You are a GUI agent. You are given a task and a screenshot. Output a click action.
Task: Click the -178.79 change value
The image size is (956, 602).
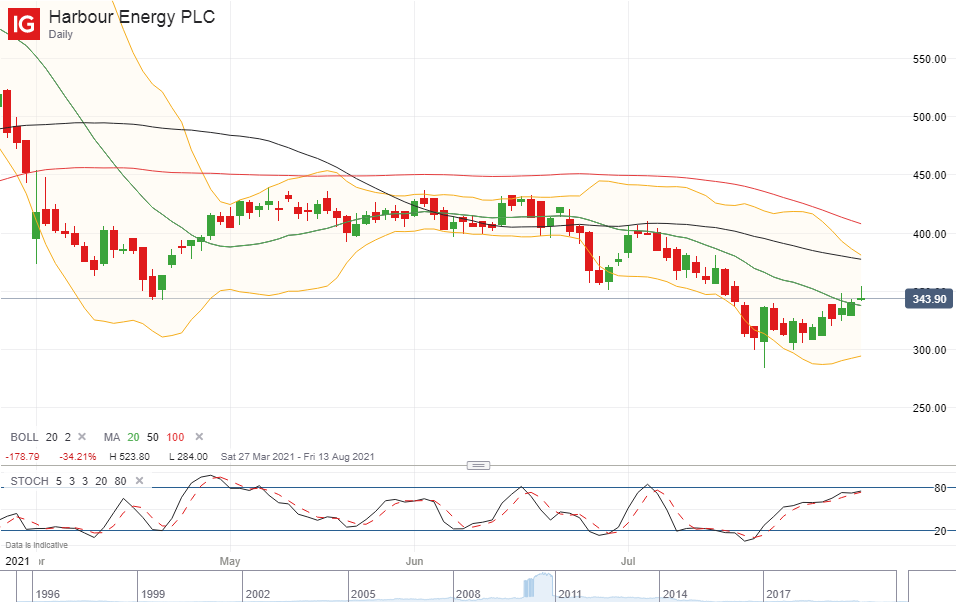coord(23,457)
